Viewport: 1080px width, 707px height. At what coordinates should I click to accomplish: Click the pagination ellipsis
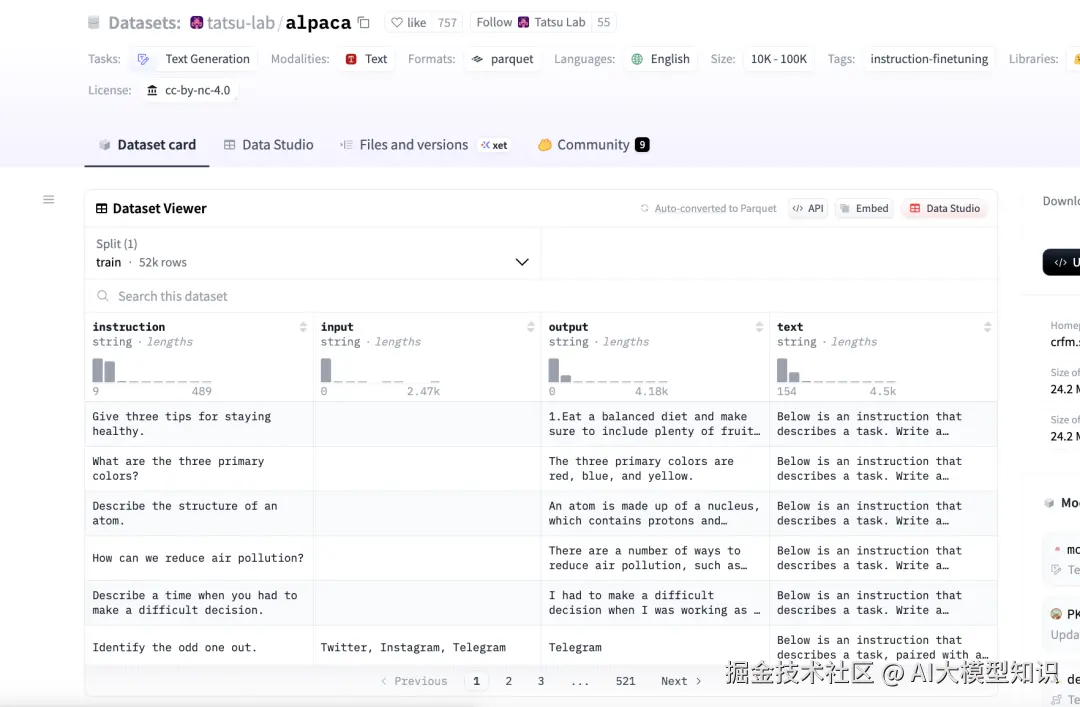[580, 681]
